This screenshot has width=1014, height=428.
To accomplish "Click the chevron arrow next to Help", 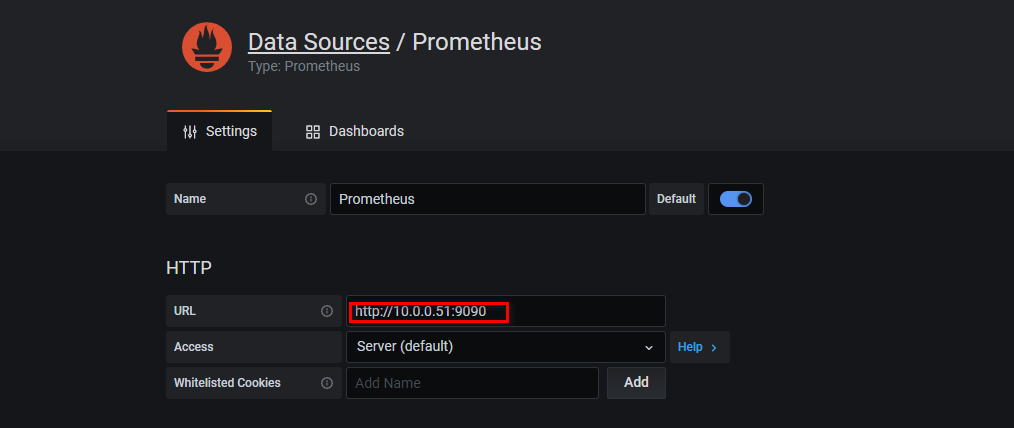I will click(714, 347).
